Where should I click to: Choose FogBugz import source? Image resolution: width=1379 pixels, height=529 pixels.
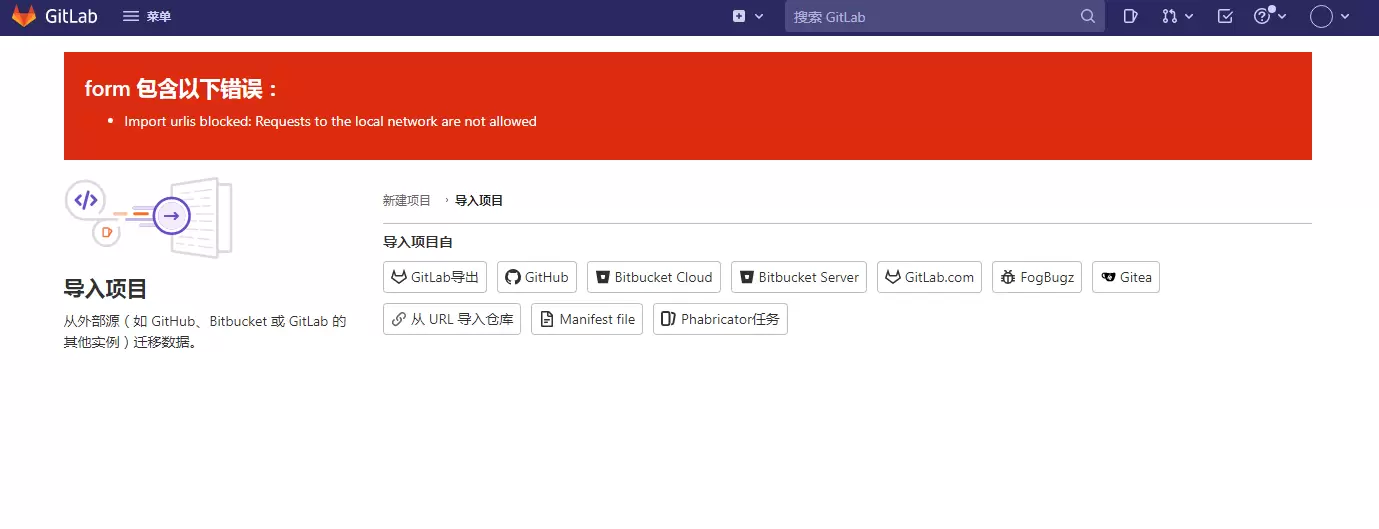tap(1037, 277)
